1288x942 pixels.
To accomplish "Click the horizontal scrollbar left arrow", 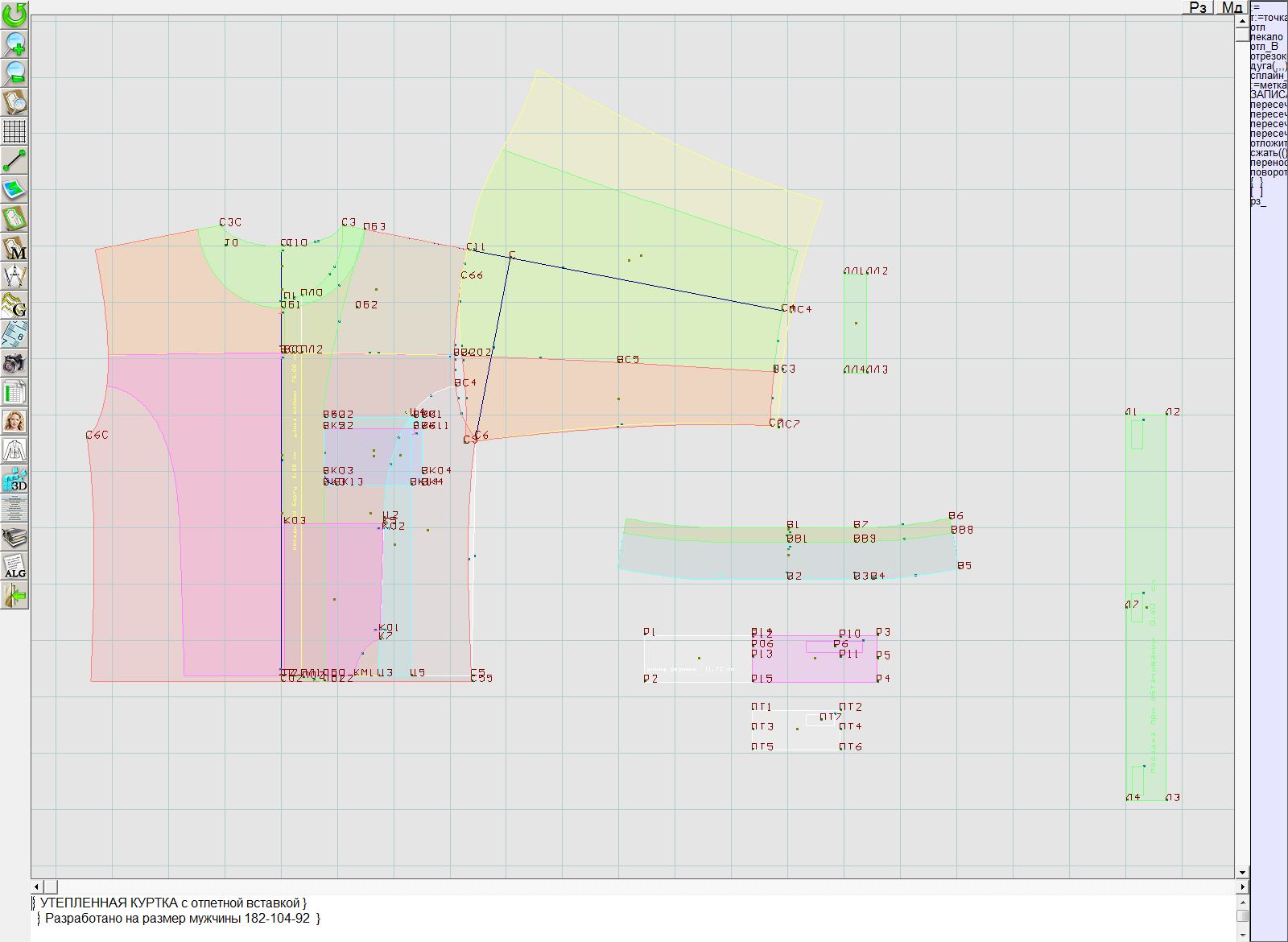I will 37,886.
